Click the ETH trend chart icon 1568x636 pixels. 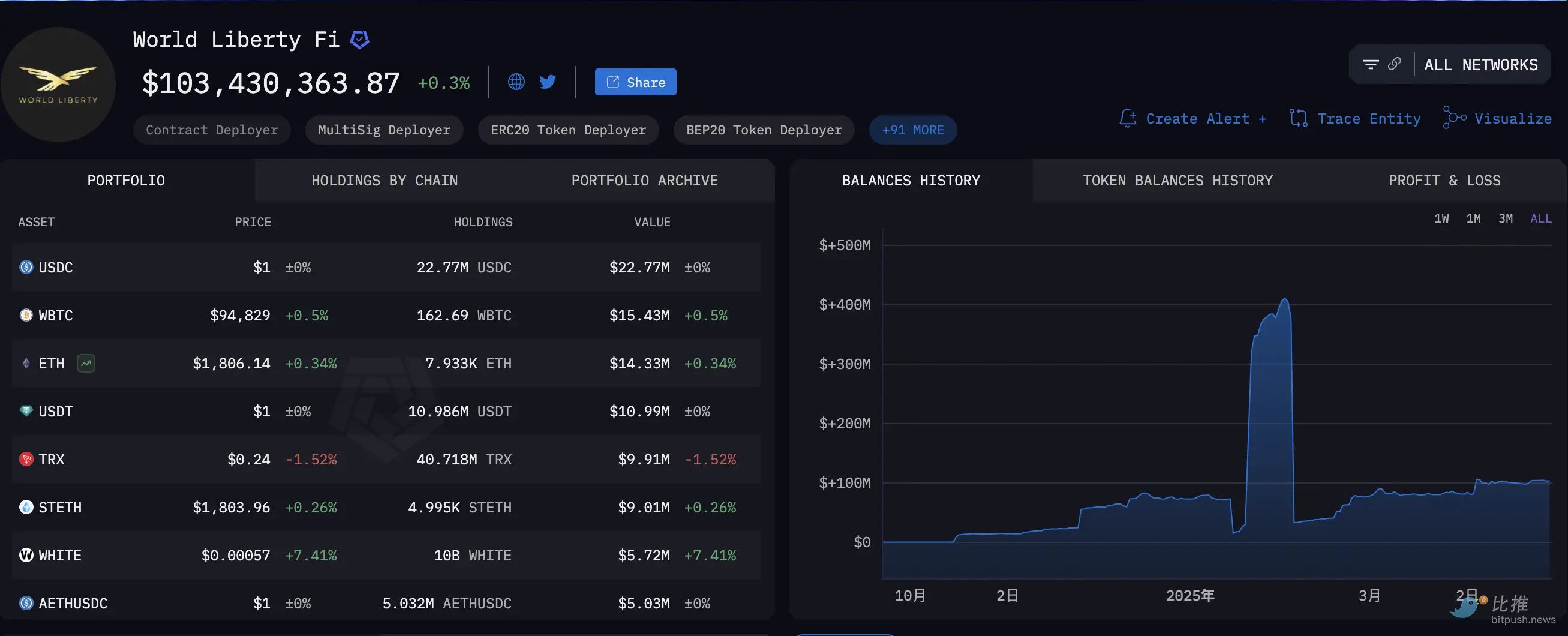point(86,364)
